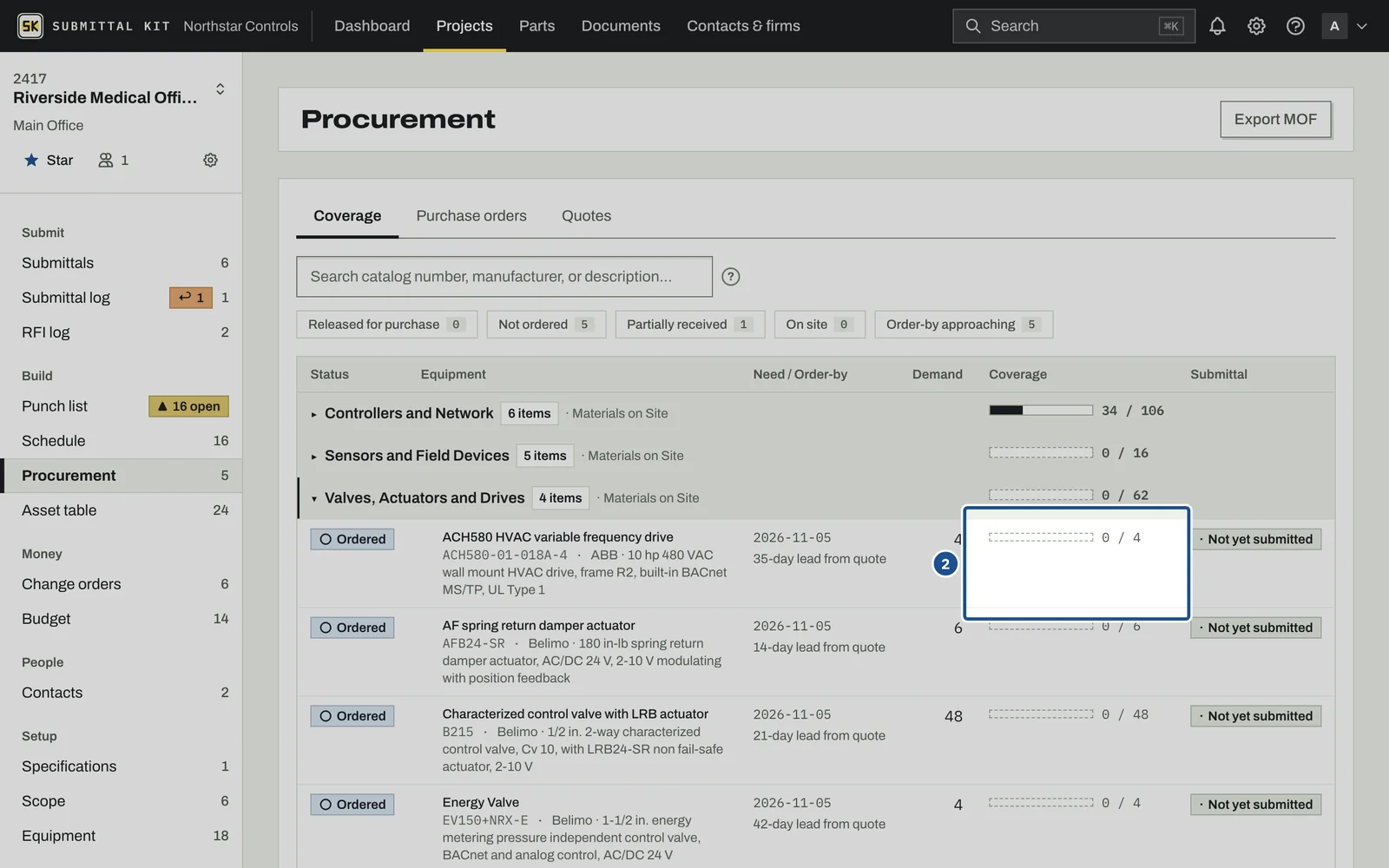Image resolution: width=1389 pixels, height=868 pixels.
Task: Open project members icon showing 1
Action: point(113,160)
